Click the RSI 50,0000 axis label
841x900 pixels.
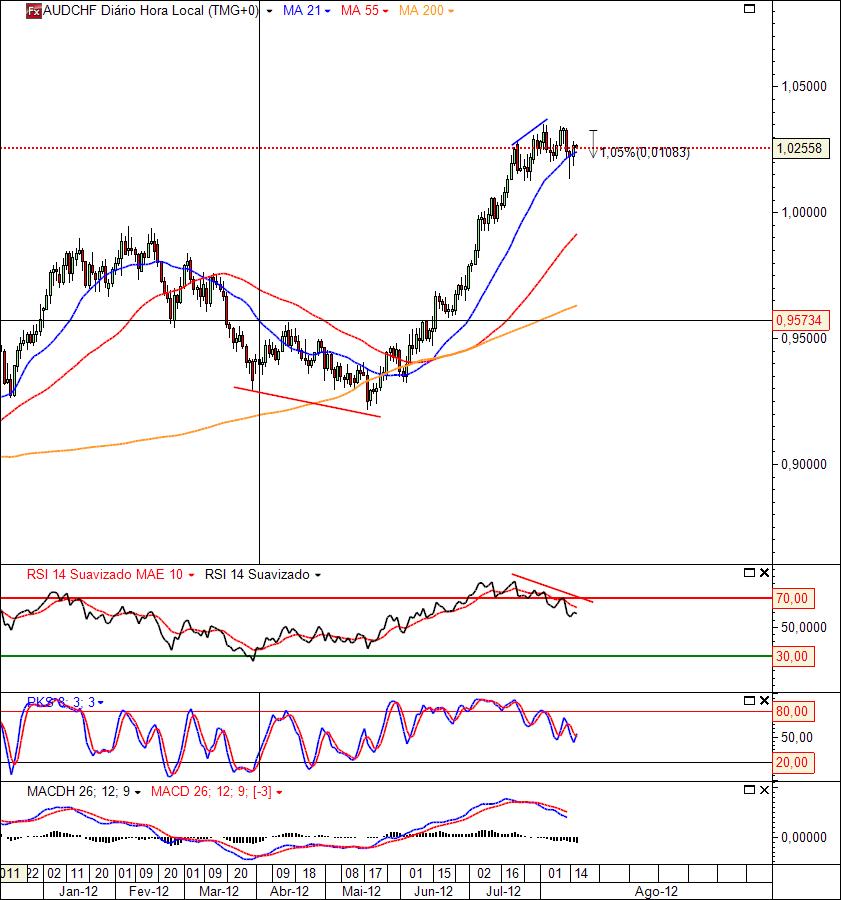(804, 627)
